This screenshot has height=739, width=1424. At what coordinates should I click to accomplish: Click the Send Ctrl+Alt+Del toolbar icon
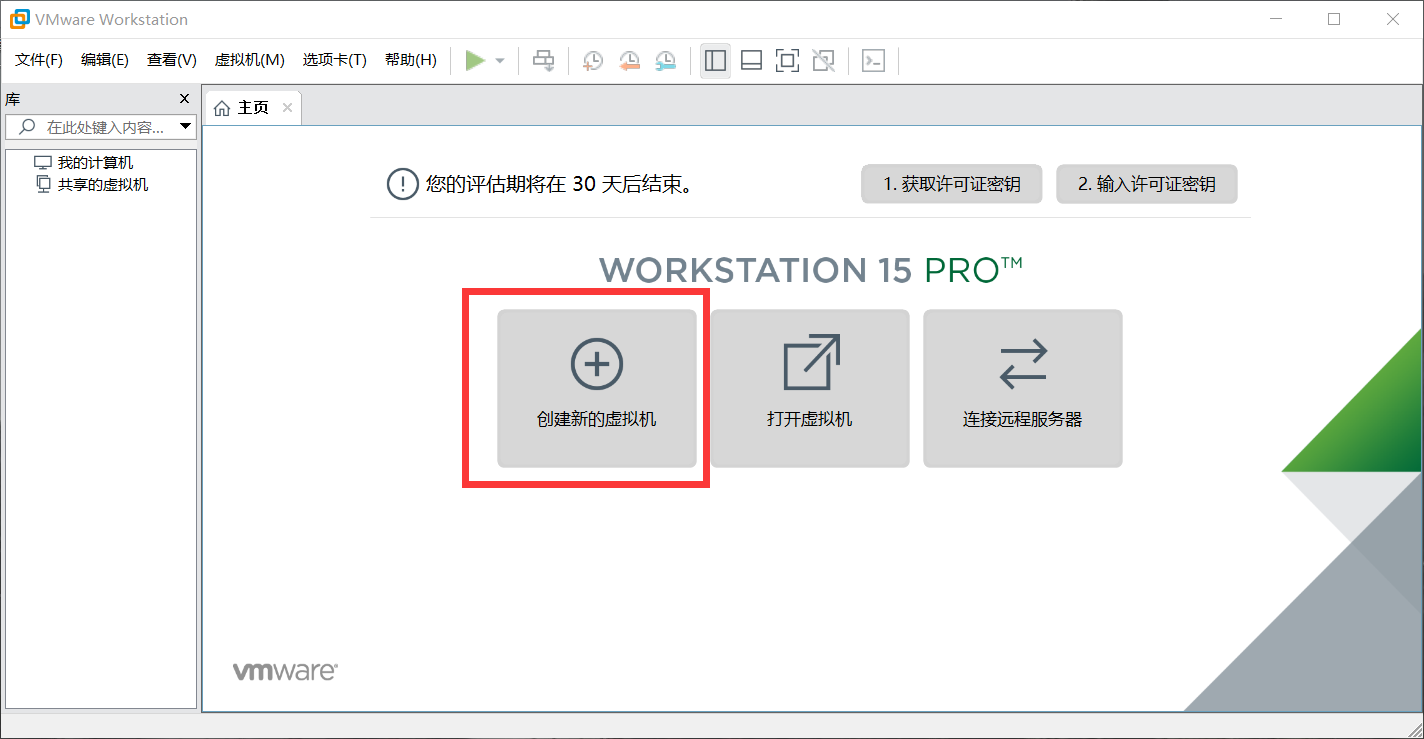pyautogui.click(x=543, y=61)
